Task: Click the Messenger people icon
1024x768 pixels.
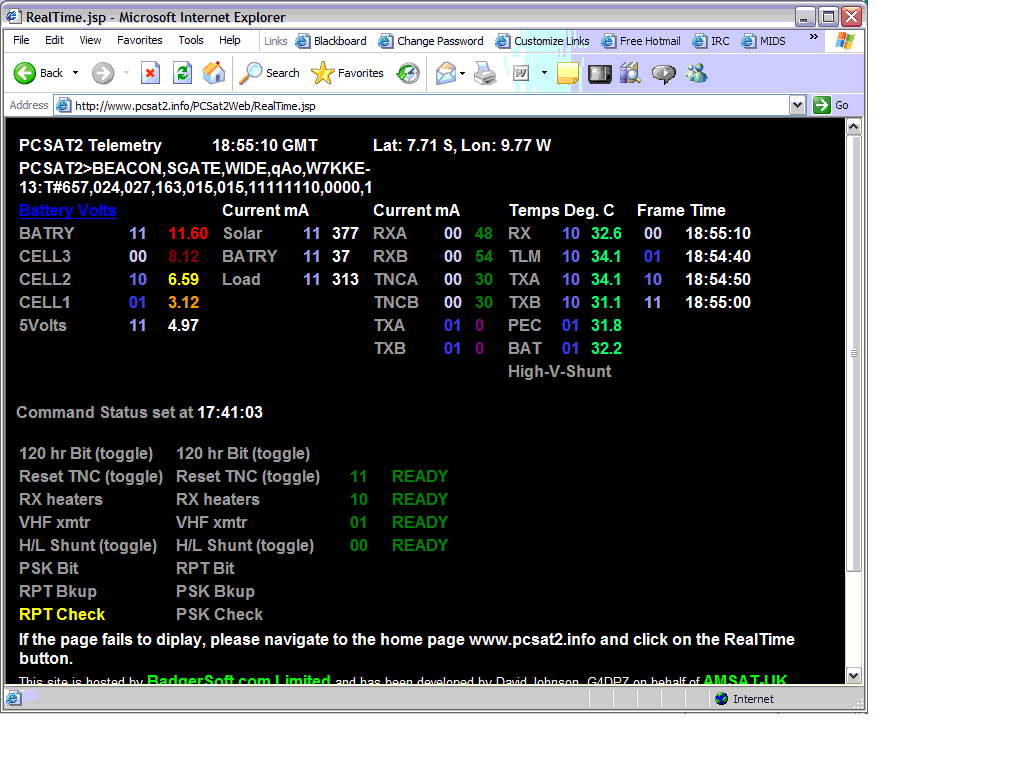Action: pos(697,73)
